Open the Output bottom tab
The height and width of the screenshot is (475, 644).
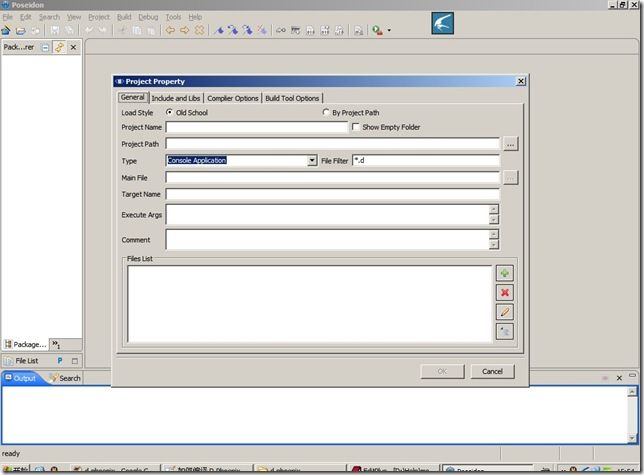[x=21, y=378]
